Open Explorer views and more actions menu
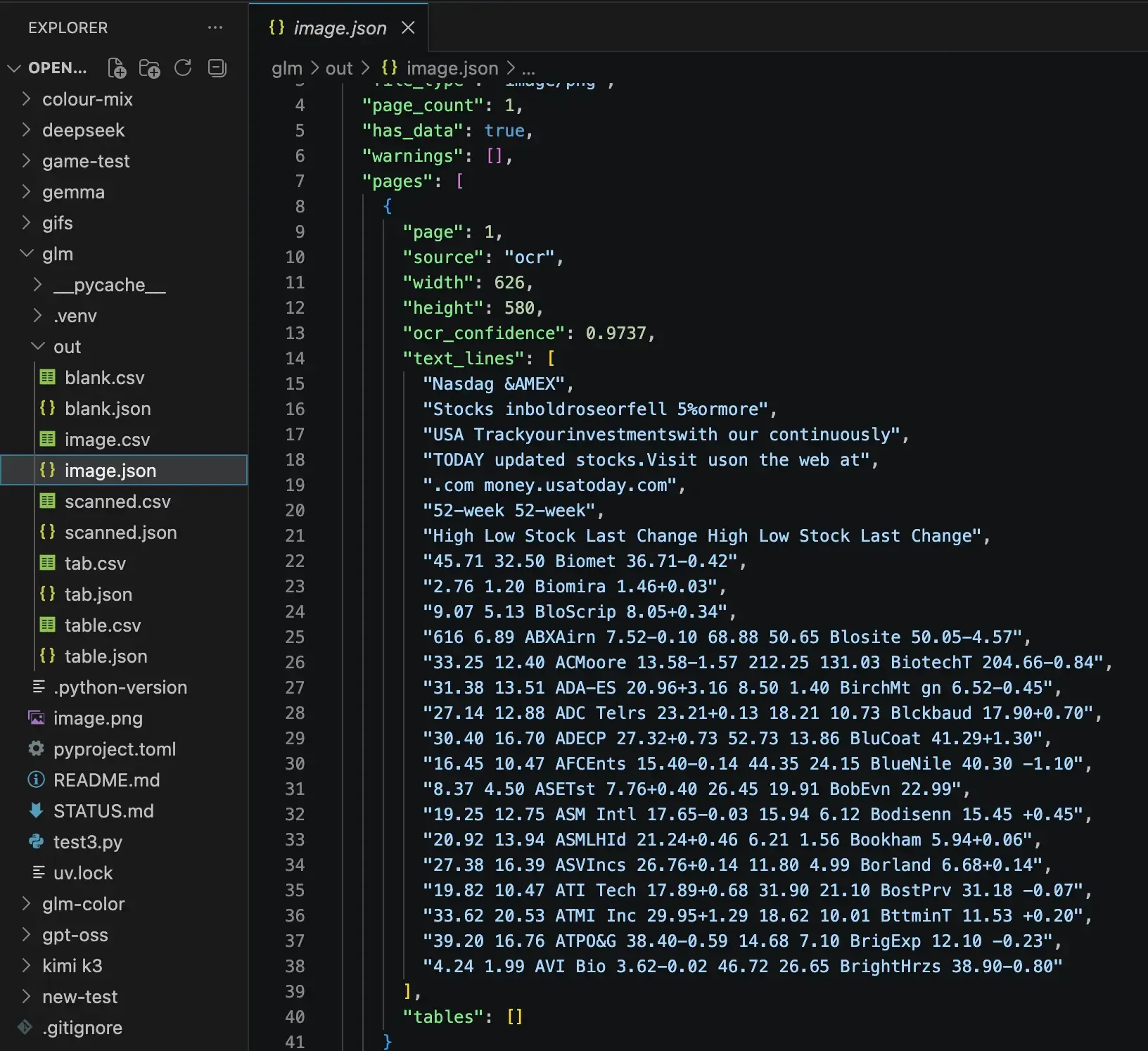 tap(215, 27)
